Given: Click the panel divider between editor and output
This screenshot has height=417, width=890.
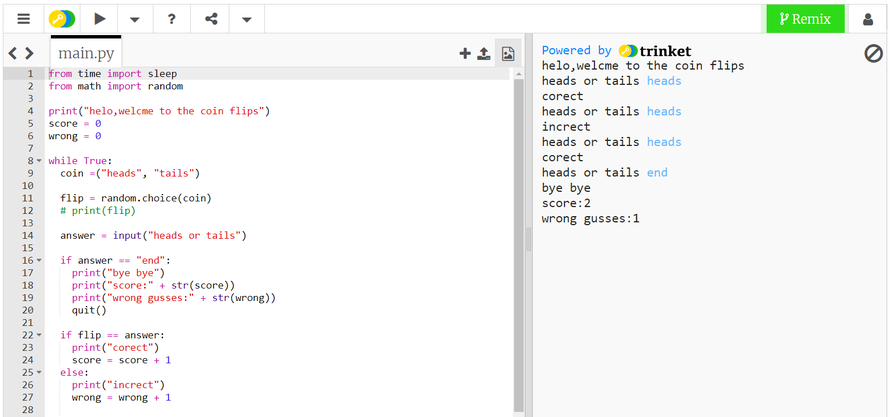Looking at the screenshot, I should [529, 238].
